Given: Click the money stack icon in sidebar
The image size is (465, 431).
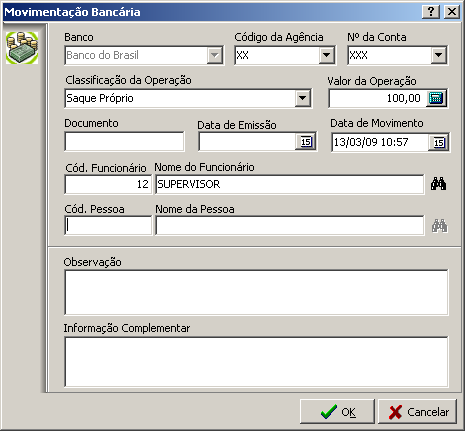Looking at the screenshot, I should pos(22,48).
